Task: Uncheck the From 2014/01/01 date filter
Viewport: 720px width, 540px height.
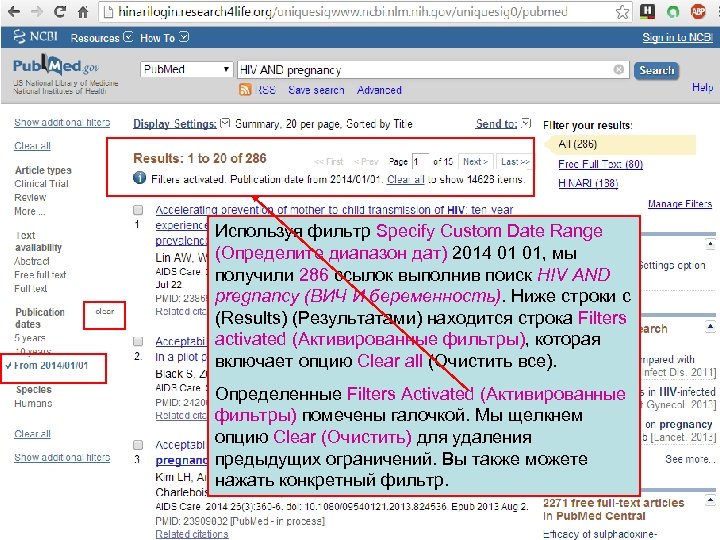Action: 47,366
